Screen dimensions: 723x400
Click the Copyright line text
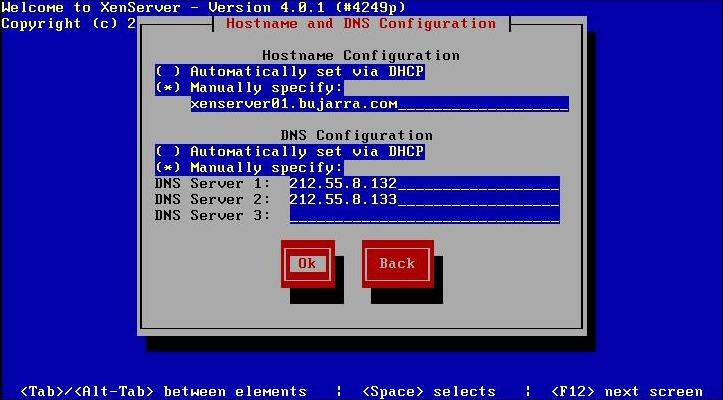point(69,24)
